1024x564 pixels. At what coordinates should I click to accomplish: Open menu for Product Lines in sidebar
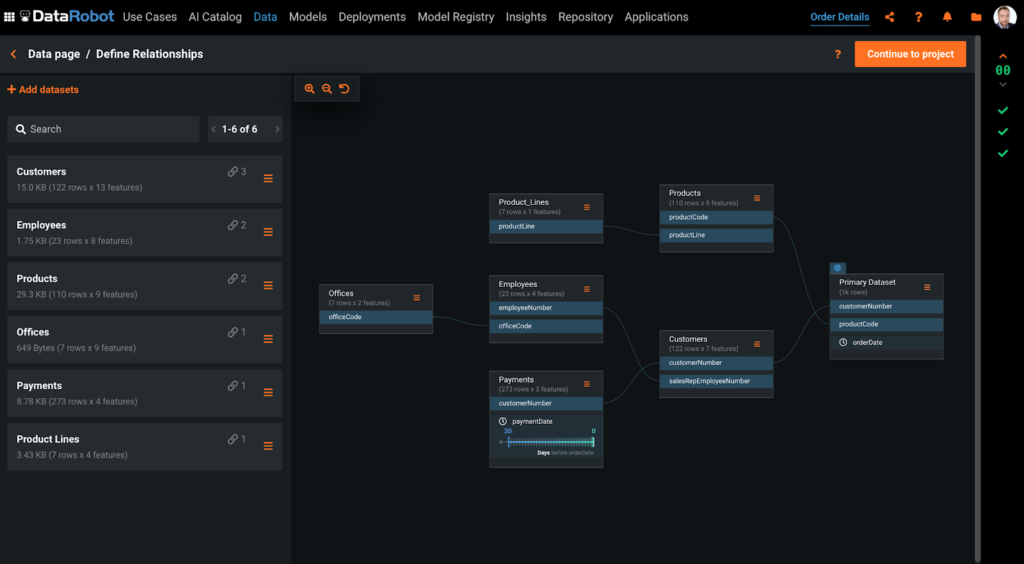tap(268, 446)
